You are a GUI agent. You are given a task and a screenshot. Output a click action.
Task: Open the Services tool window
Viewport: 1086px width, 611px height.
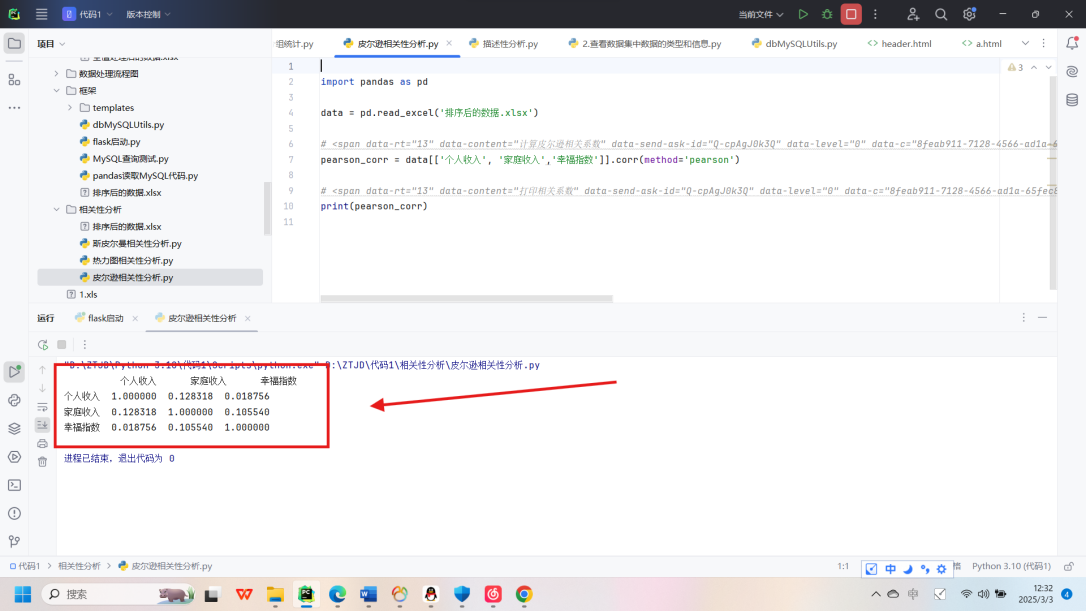[x=14, y=457]
